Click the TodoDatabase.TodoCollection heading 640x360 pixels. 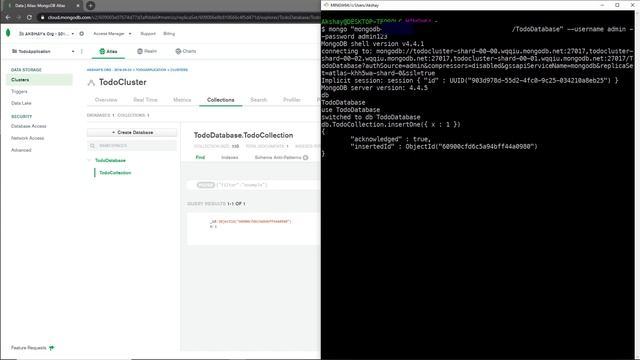coord(243,135)
